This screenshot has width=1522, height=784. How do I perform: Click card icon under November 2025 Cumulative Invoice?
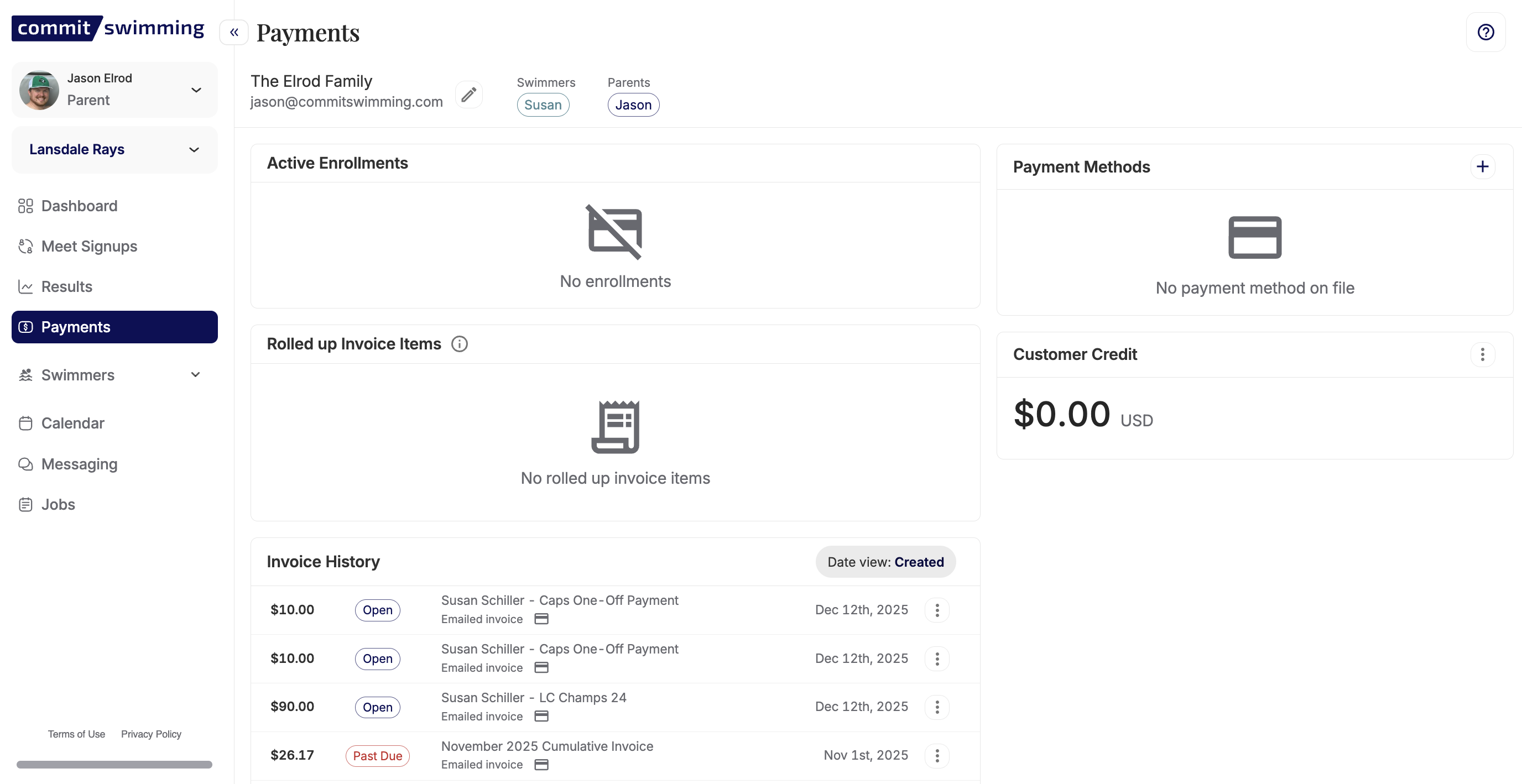coord(541,765)
